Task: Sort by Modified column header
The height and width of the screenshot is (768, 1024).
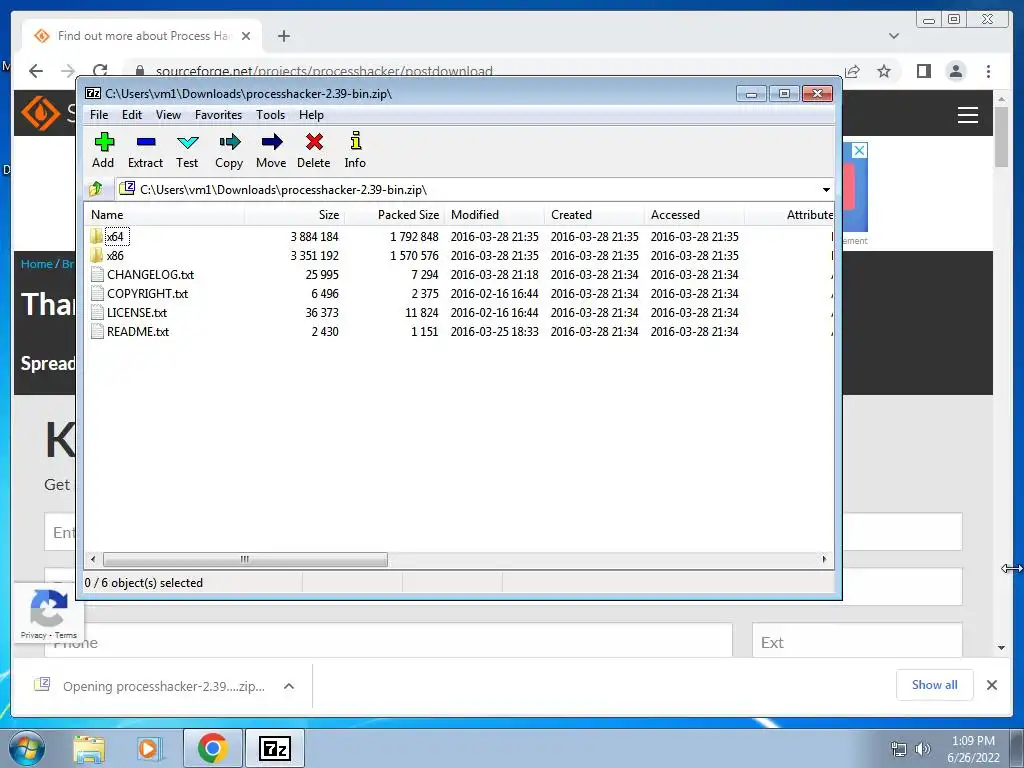Action: pyautogui.click(x=494, y=215)
